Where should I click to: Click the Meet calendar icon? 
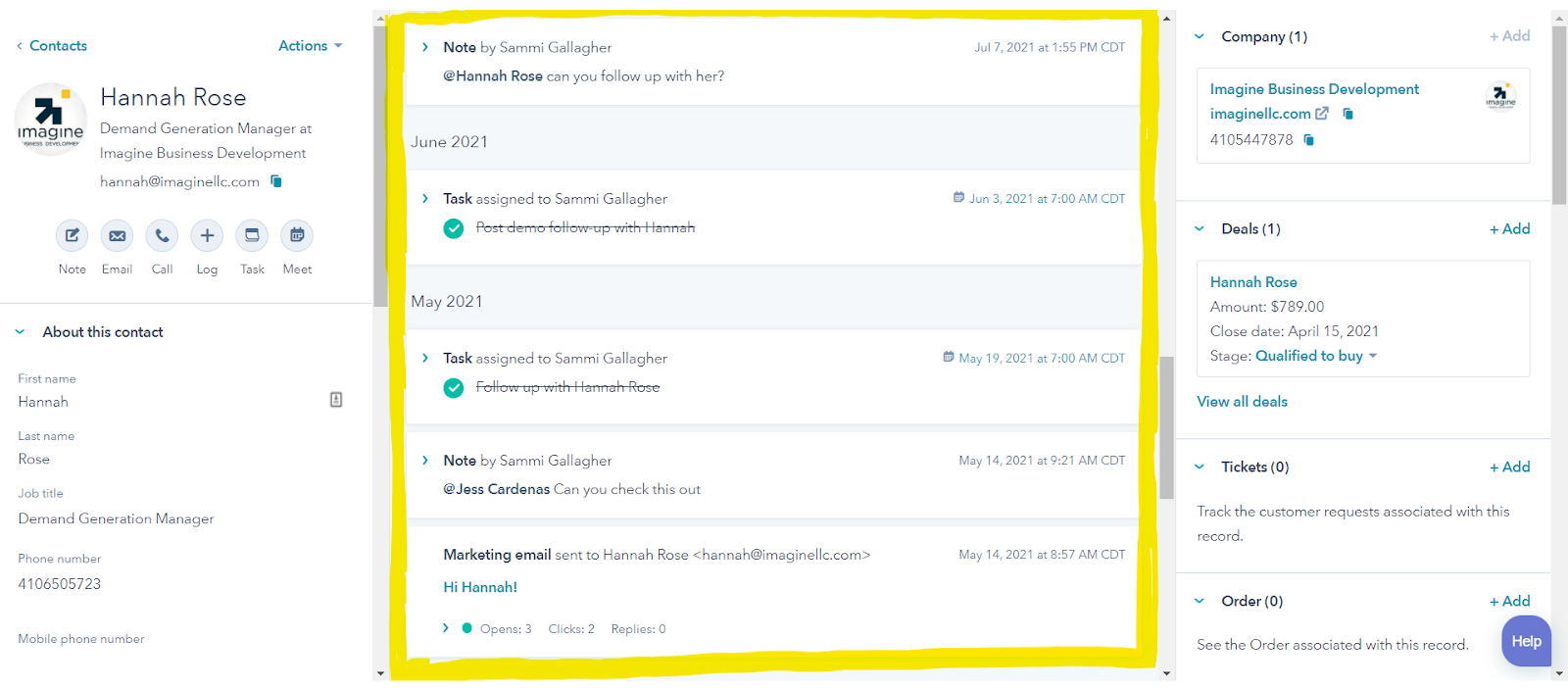[x=297, y=235]
